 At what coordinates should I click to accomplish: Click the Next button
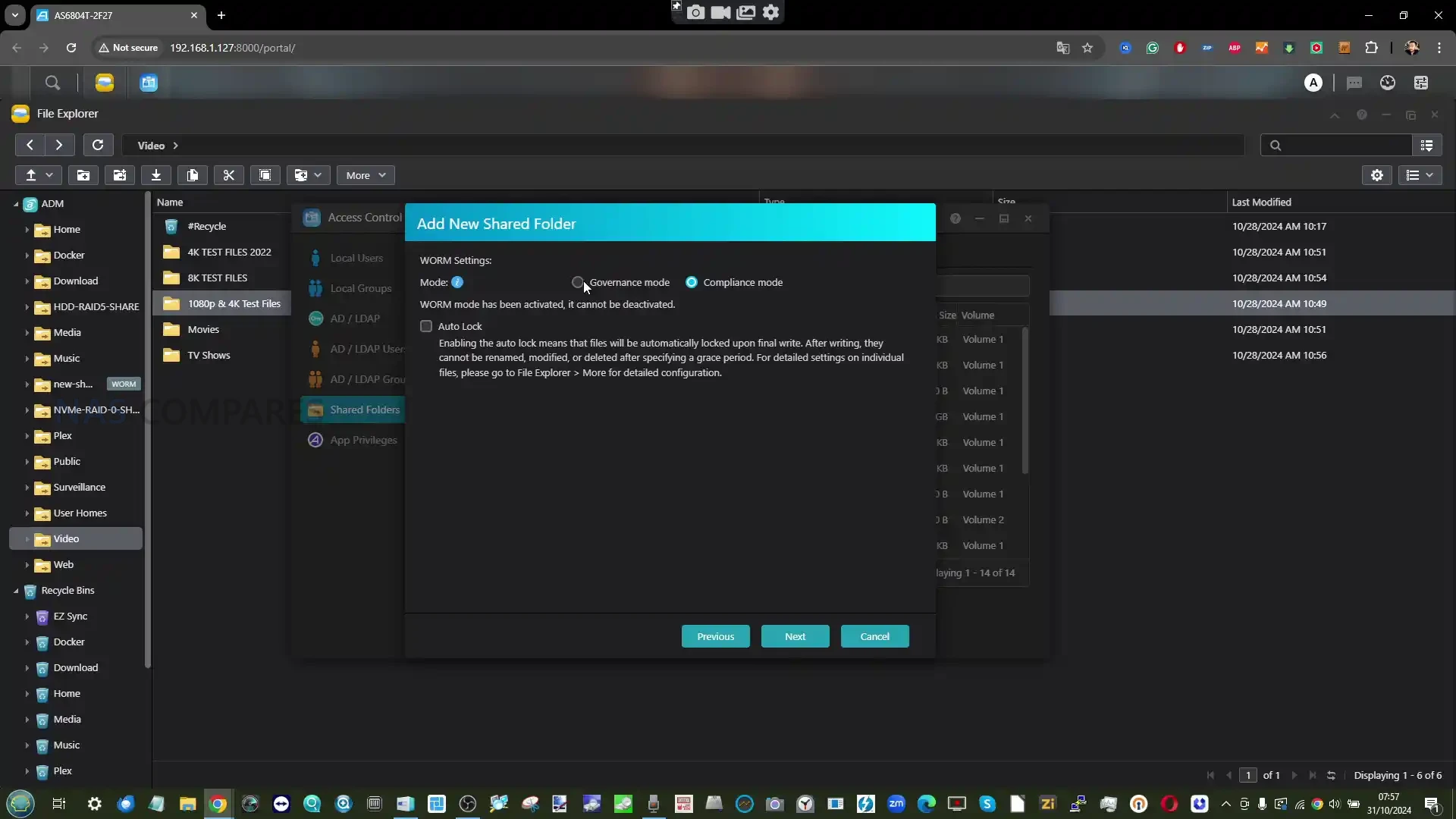tap(795, 636)
